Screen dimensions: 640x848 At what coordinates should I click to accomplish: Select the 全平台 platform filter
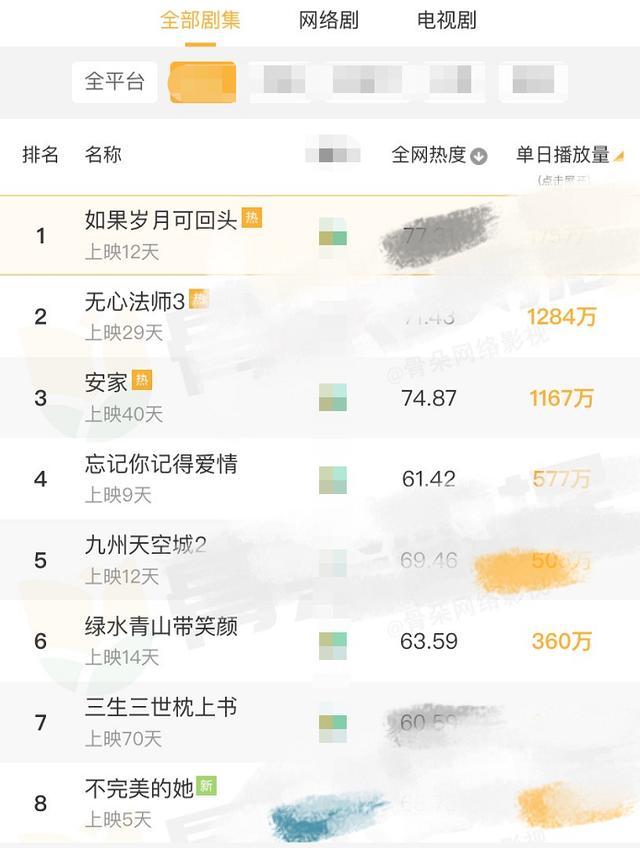[x=115, y=82]
